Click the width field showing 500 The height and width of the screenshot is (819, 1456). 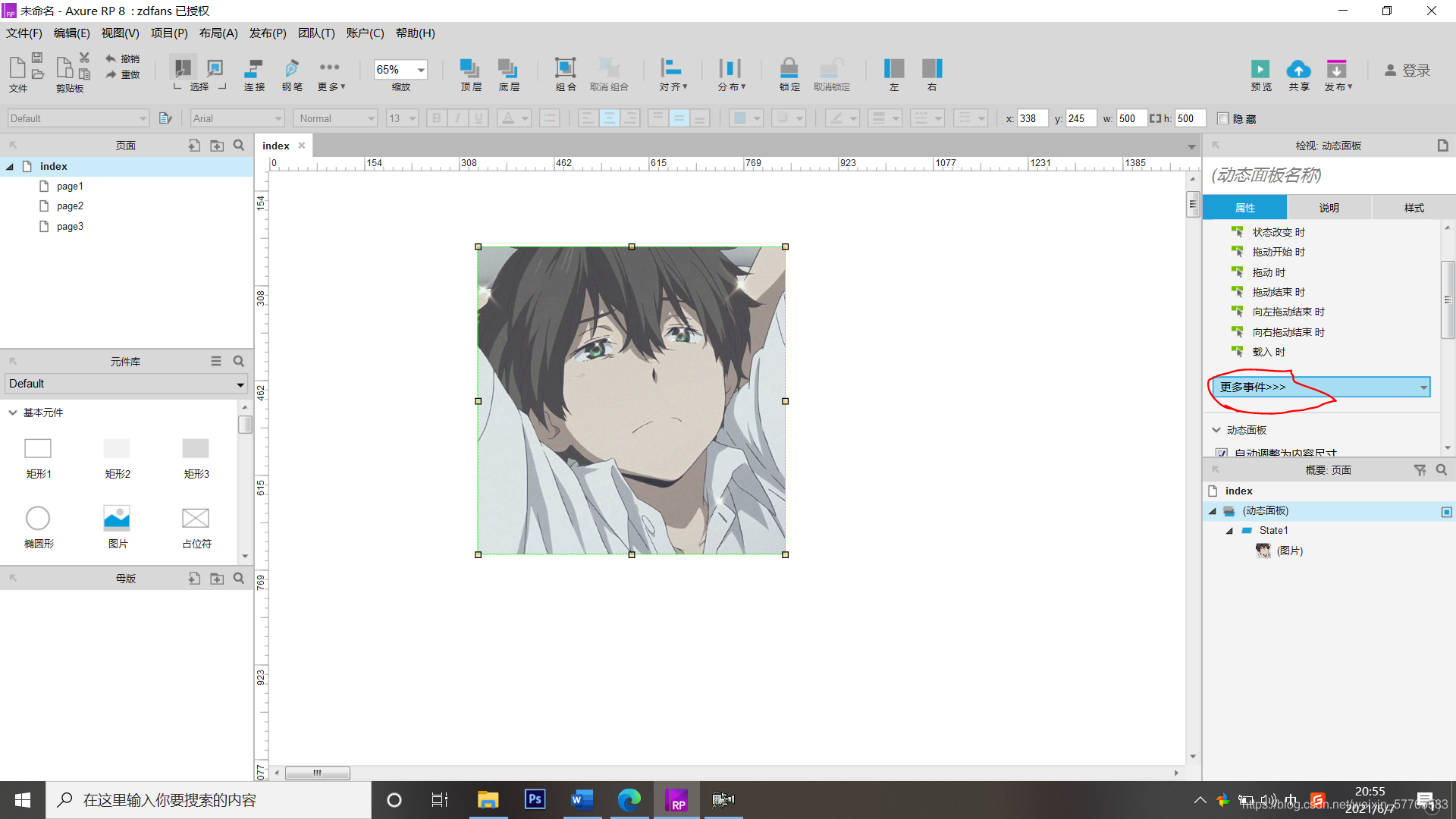point(1131,118)
